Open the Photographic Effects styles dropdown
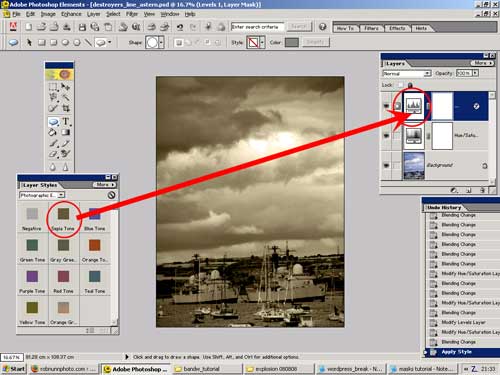 coord(42,195)
